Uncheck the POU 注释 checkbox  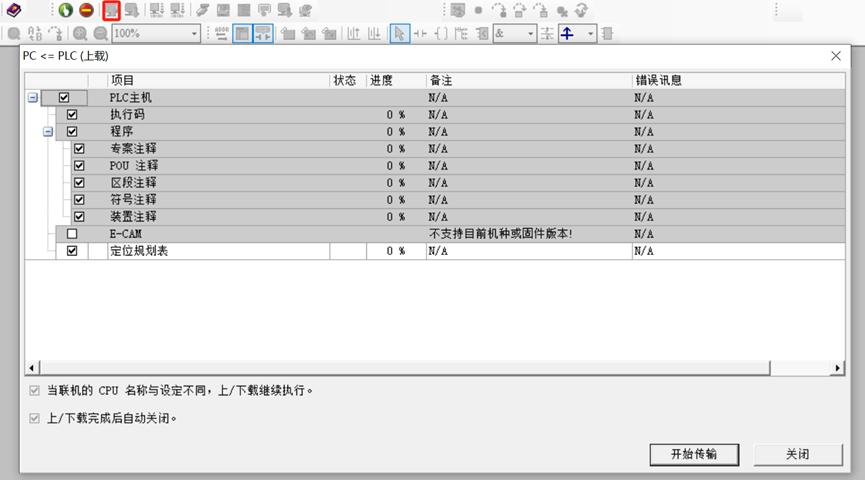pos(79,166)
